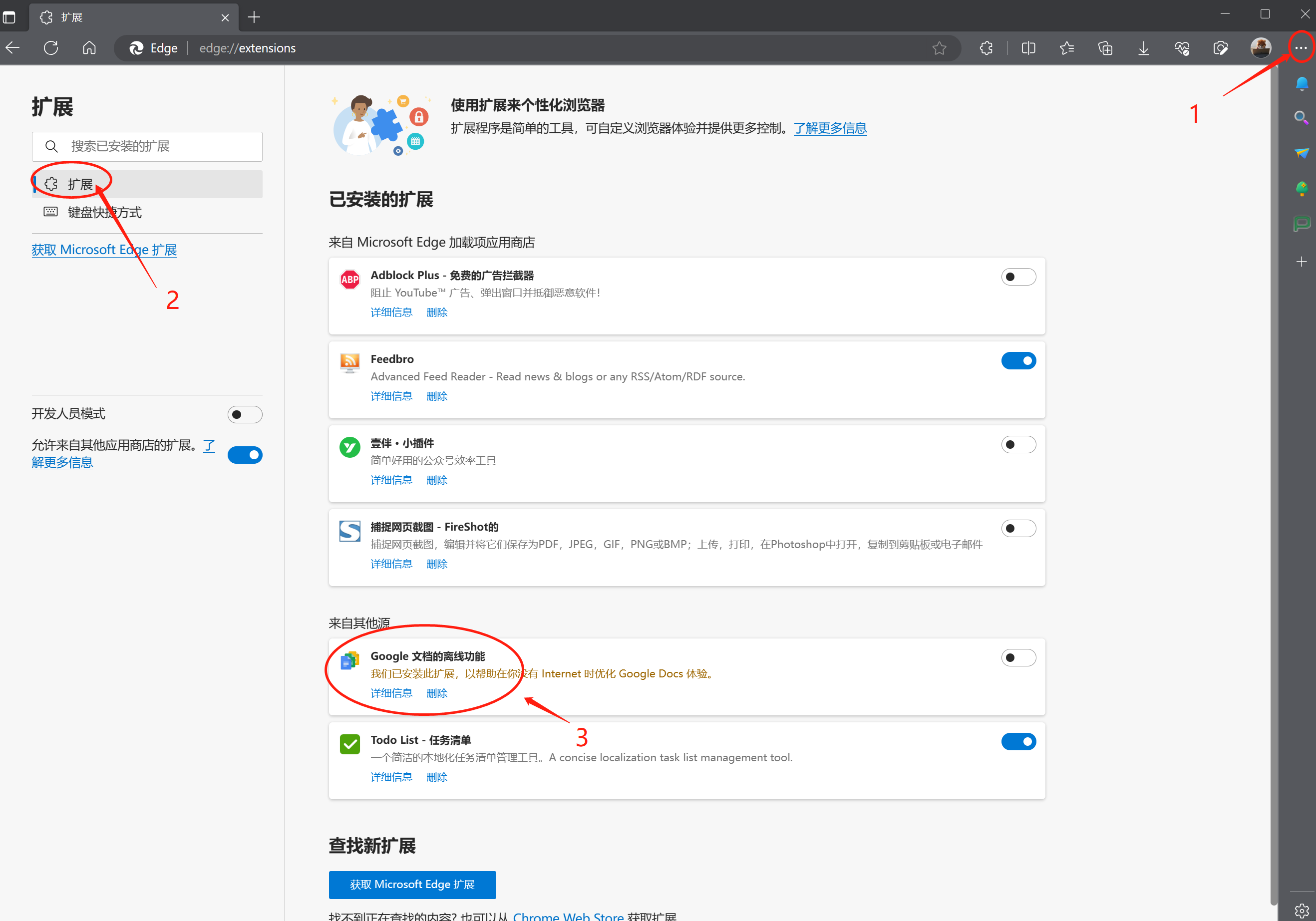This screenshot has height=921, width=1316.
Task: Turn on 开发人员模式 (Developer Mode)
Action: coord(245,414)
